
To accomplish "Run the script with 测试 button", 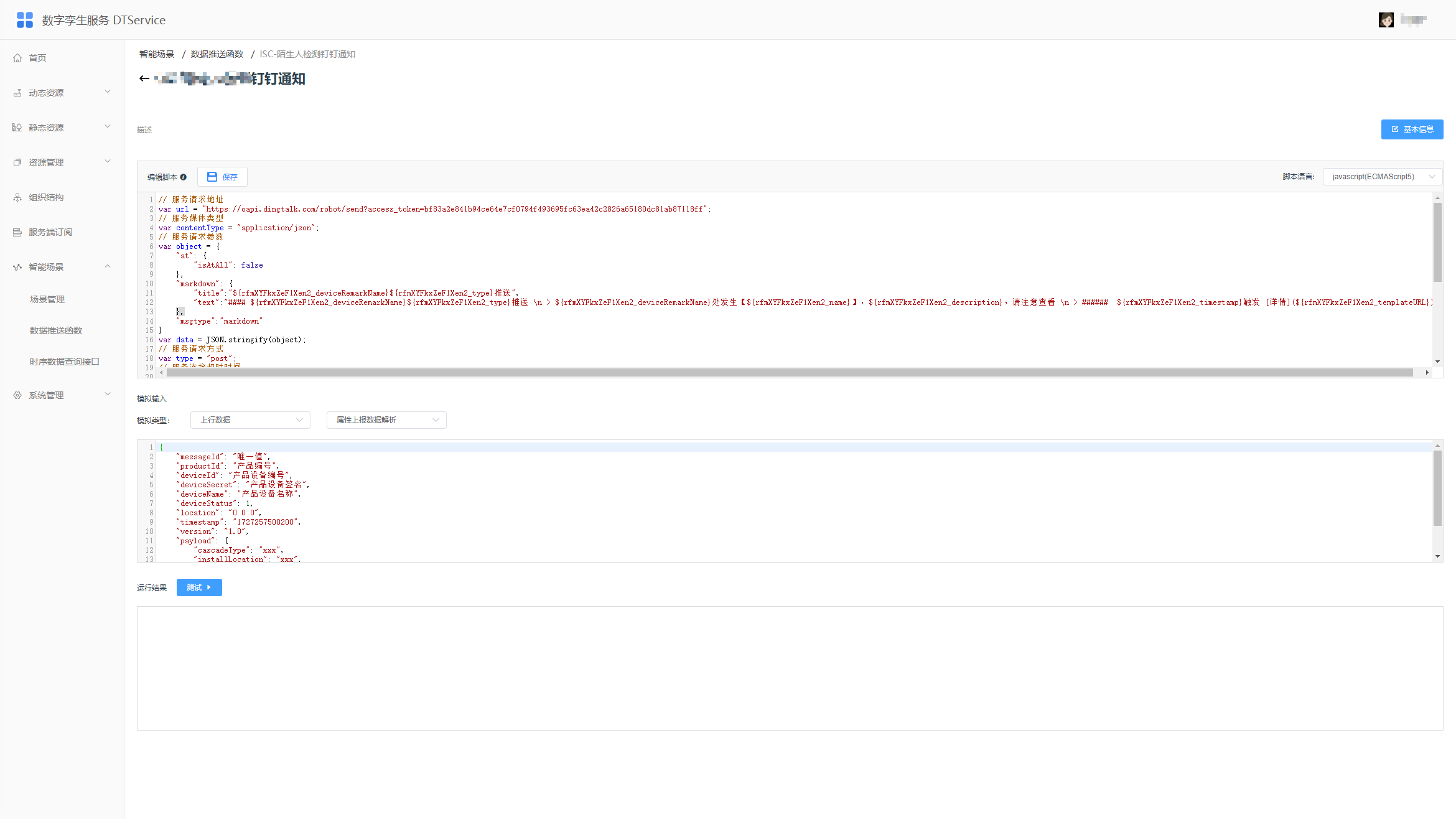I will (199, 587).
